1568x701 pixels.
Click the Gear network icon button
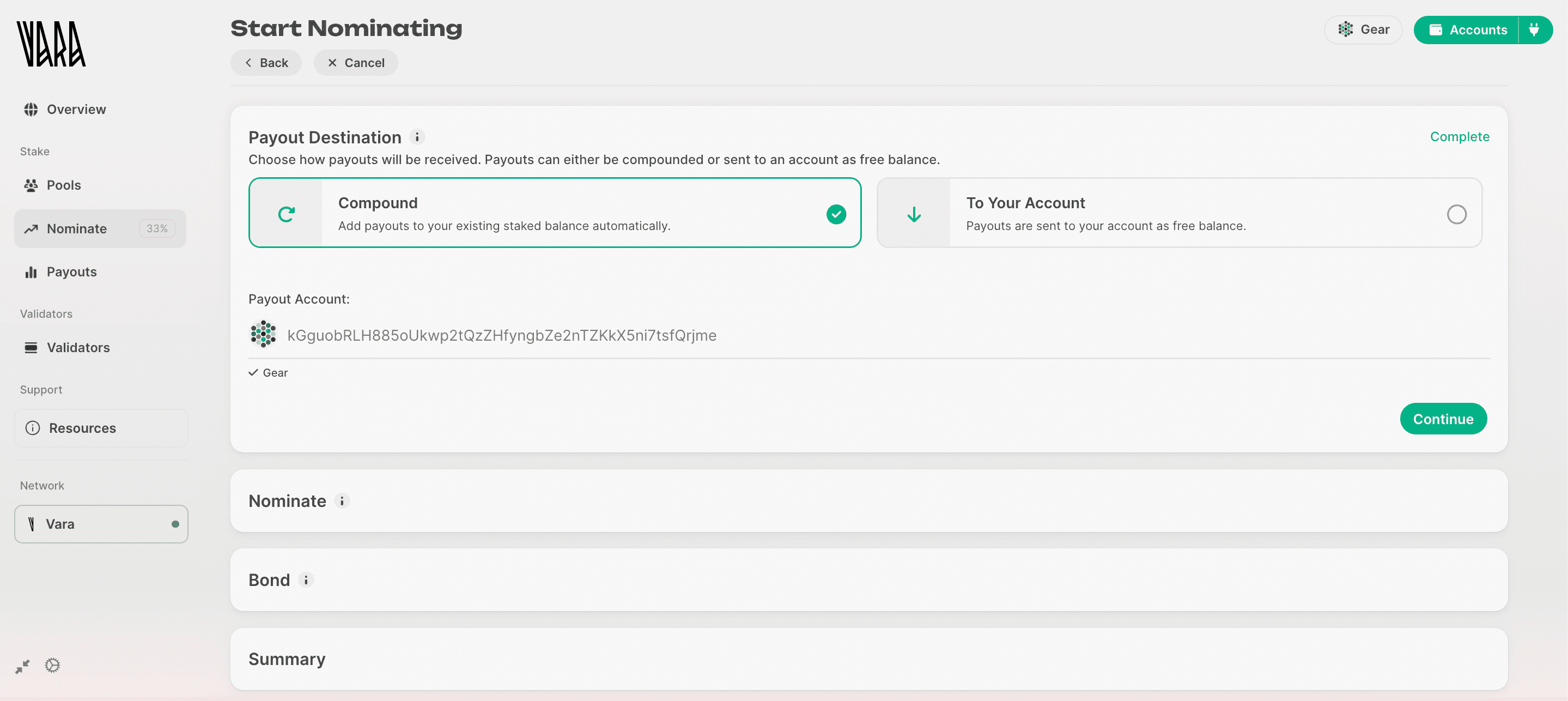pyautogui.click(x=1363, y=30)
